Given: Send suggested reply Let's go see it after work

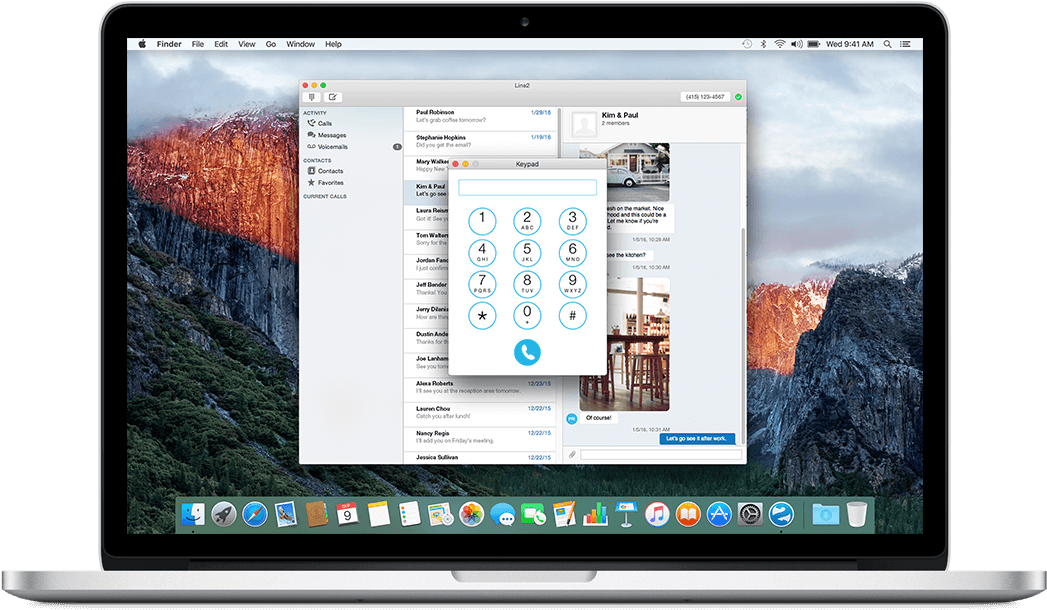Looking at the screenshot, I should (x=697, y=438).
